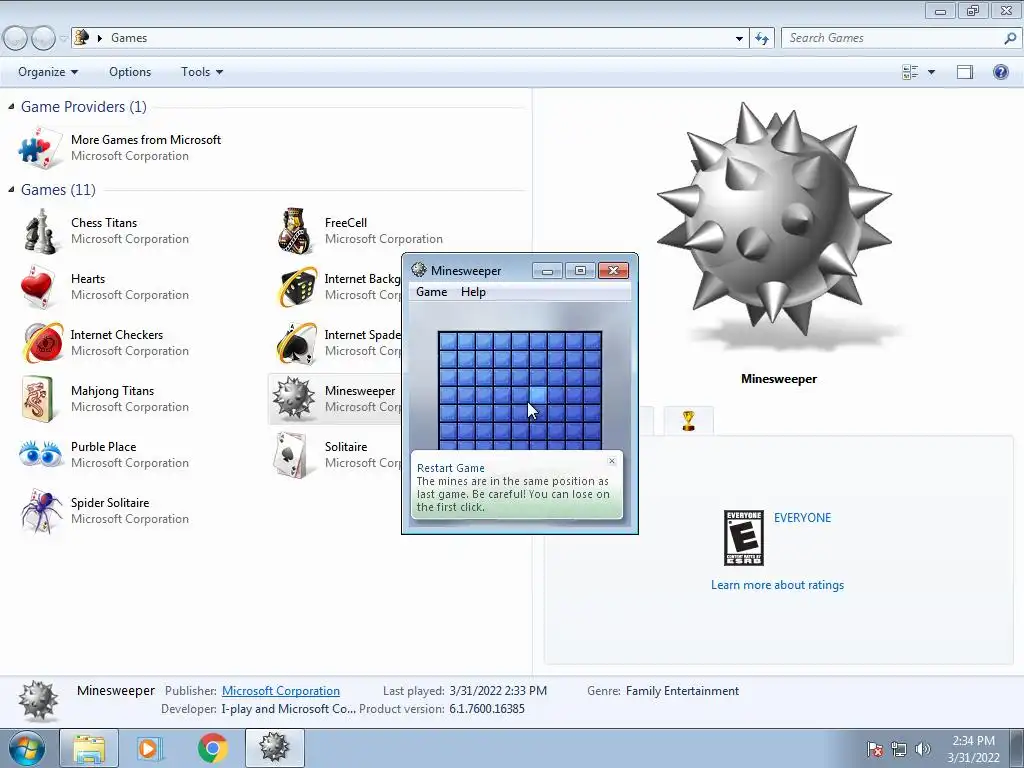
Task: Open Chess Titans game icon
Action: (x=40, y=231)
